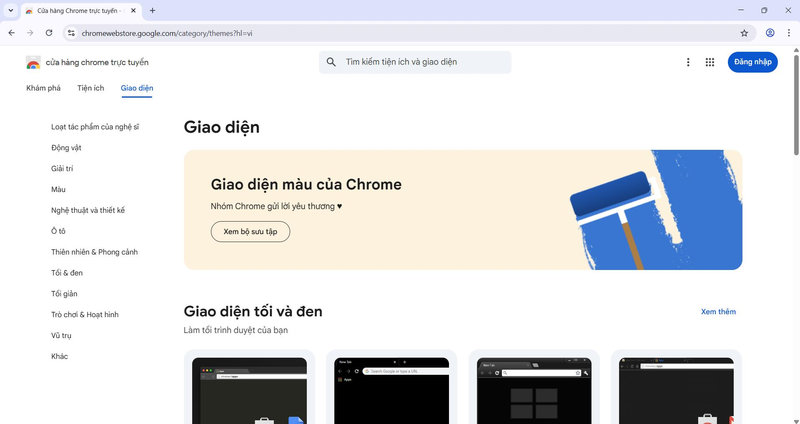The height and width of the screenshot is (424, 800).
Task: Click the address bar URL
Action: pyautogui.click(x=167, y=33)
